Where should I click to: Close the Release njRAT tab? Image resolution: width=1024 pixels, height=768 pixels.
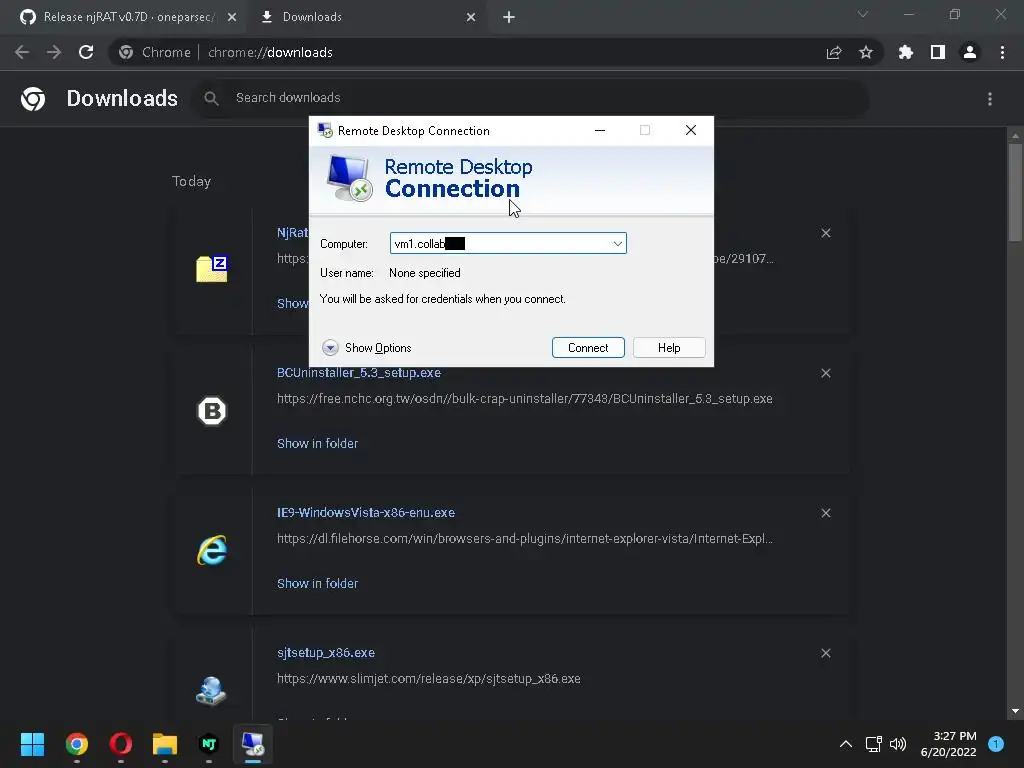coord(232,17)
